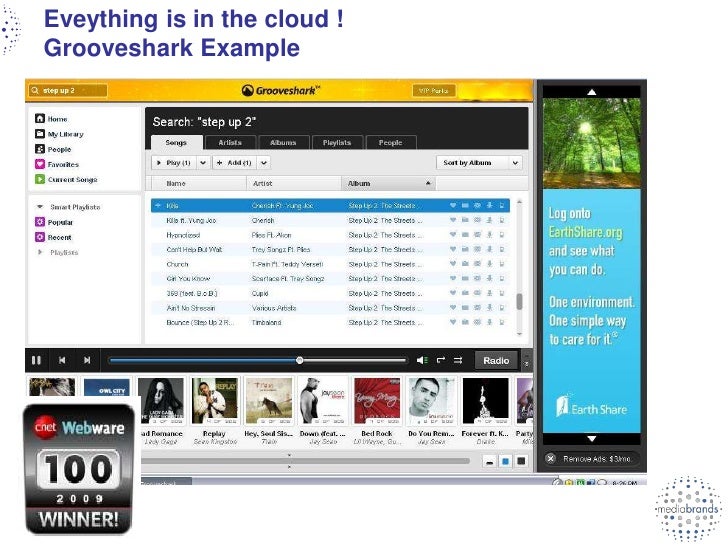Viewport: 728px width, 546px height.
Task: Click the search field containing step up 2
Action: click(68, 90)
